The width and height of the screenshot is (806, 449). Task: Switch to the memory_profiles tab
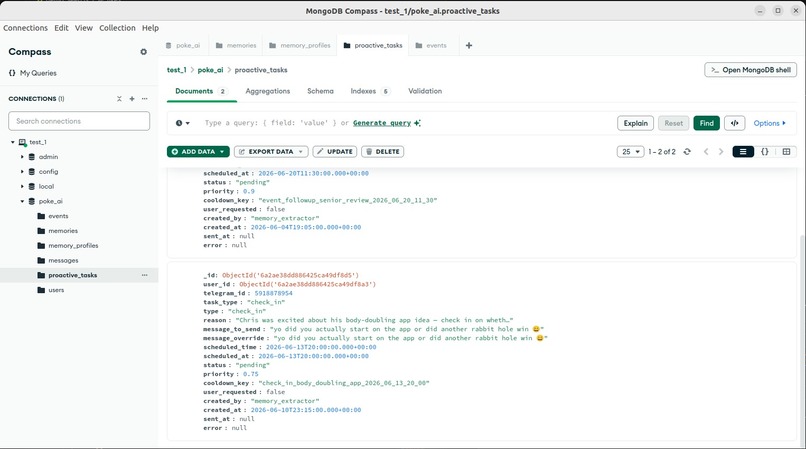(x=300, y=45)
